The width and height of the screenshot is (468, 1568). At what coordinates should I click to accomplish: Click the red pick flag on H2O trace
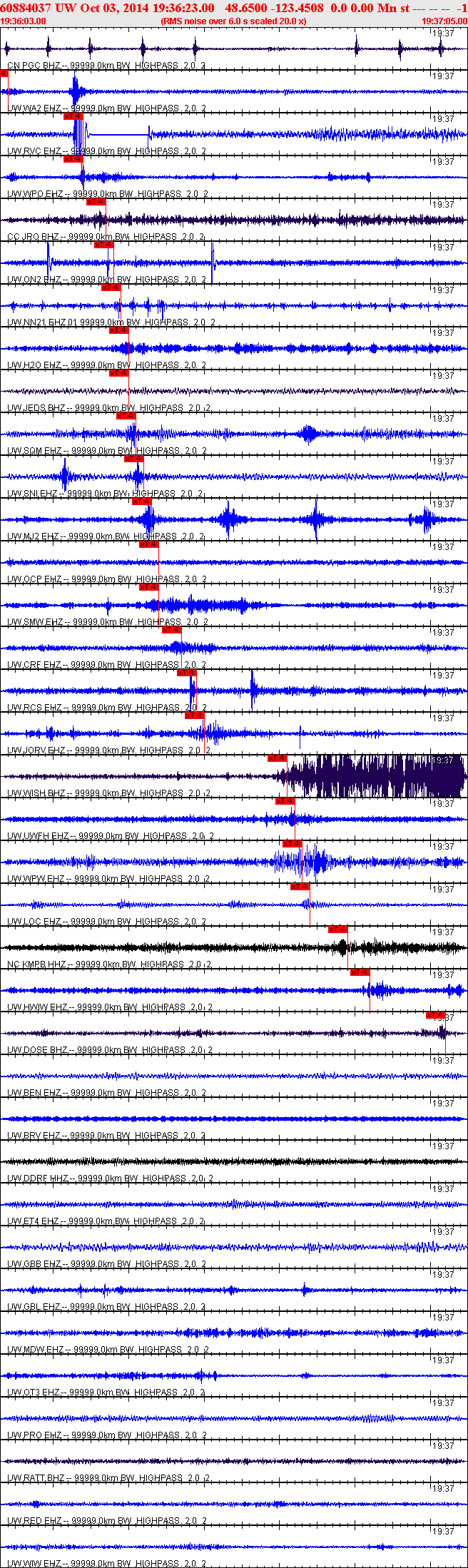(x=119, y=330)
